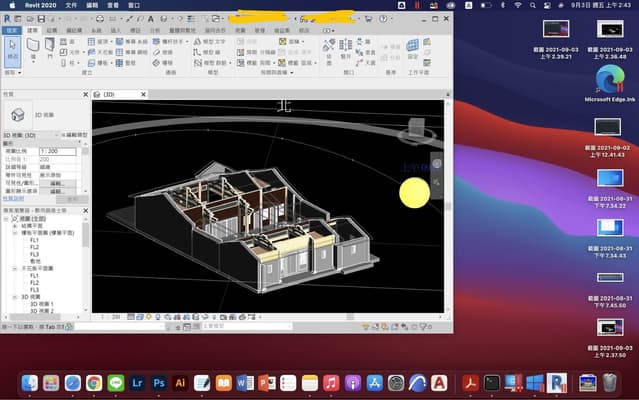The width and height of the screenshot is (639, 400).
Task: Click 編輯 button for 圖形顯示選項
Action: [x=57, y=191]
